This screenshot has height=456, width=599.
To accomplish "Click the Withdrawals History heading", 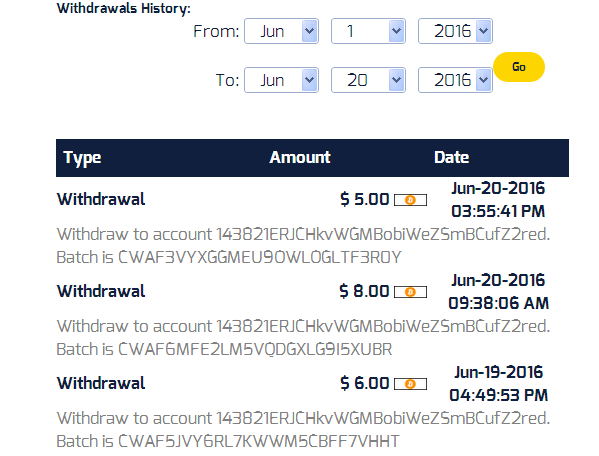I will [x=124, y=8].
